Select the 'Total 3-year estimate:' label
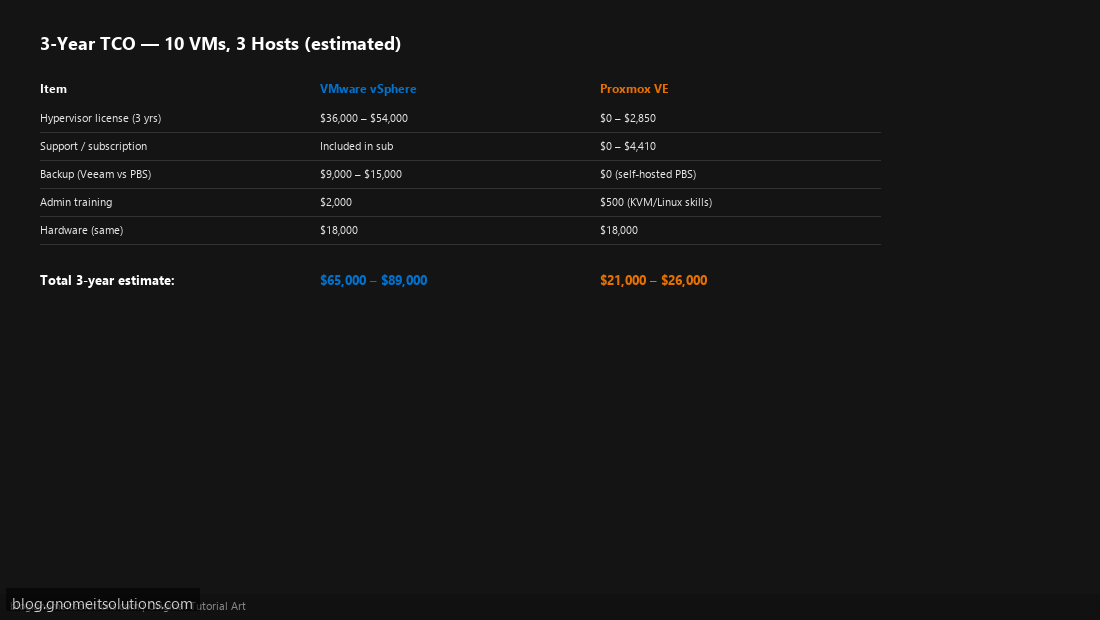 (107, 281)
